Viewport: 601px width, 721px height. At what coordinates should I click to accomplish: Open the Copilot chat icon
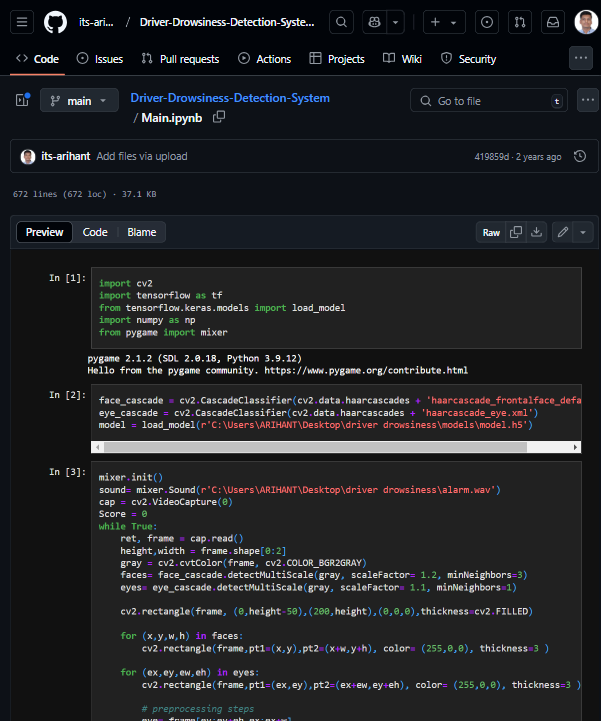point(376,22)
